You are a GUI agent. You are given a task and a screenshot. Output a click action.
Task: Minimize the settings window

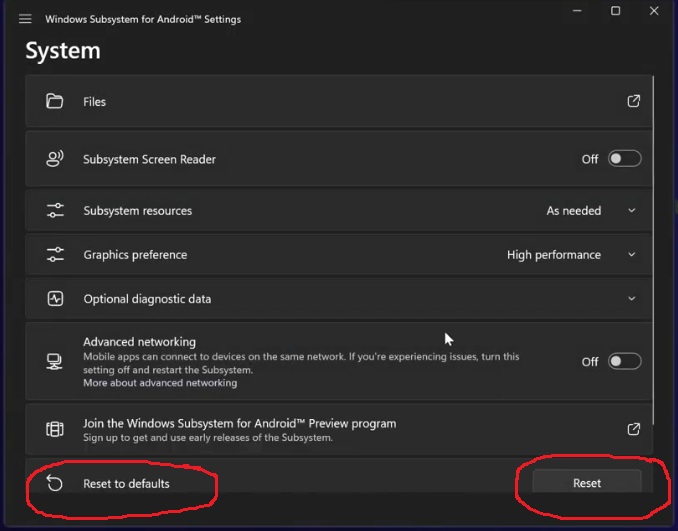pyautogui.click(x=577, y=11)
